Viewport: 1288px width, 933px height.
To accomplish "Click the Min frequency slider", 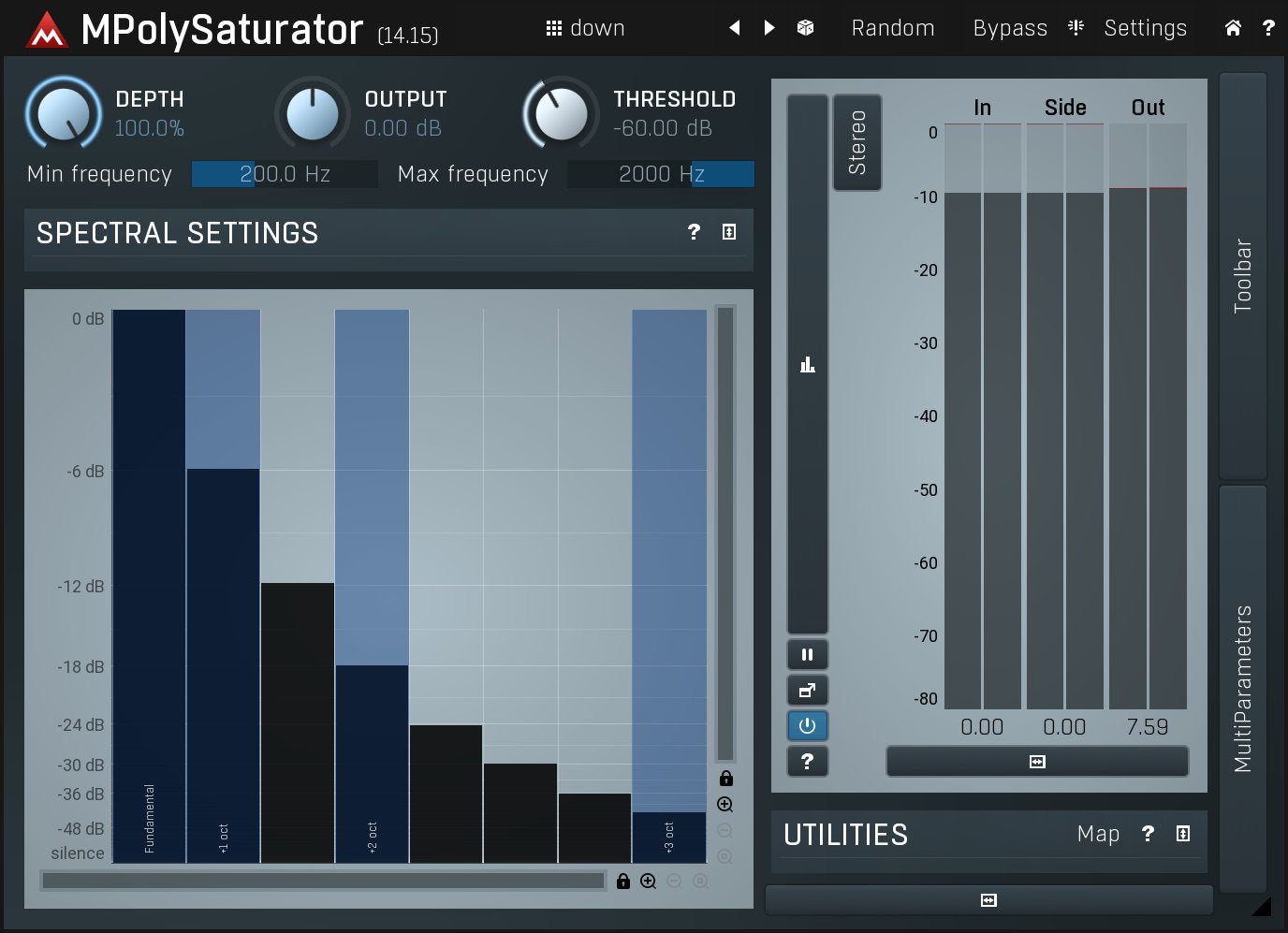I will (285, 174).
